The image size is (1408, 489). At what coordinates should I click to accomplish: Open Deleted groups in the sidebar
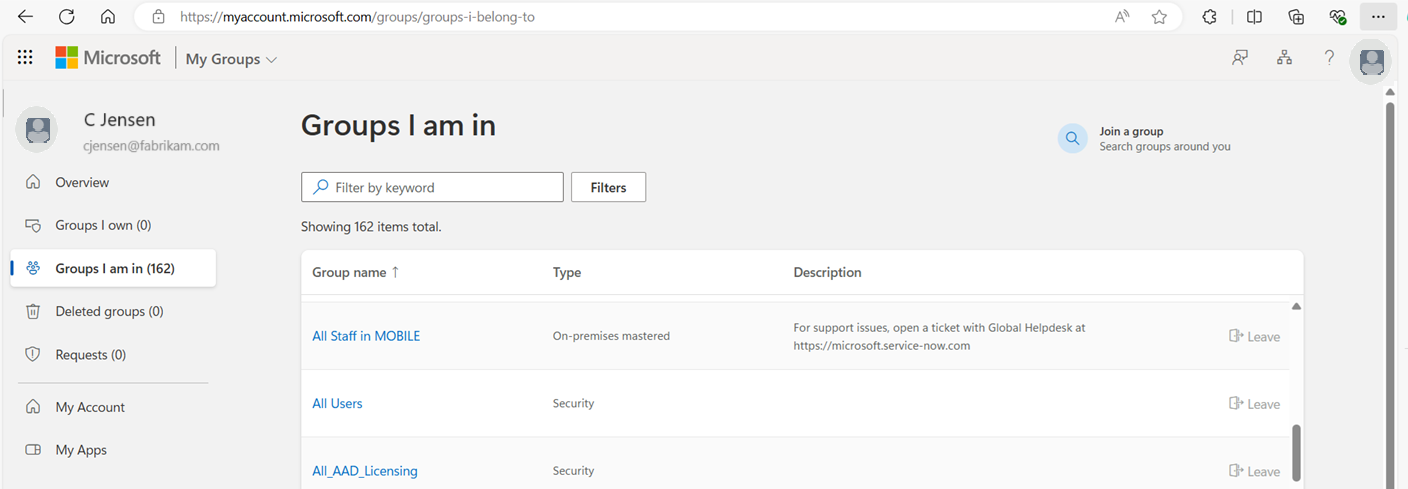pos(109,311)
